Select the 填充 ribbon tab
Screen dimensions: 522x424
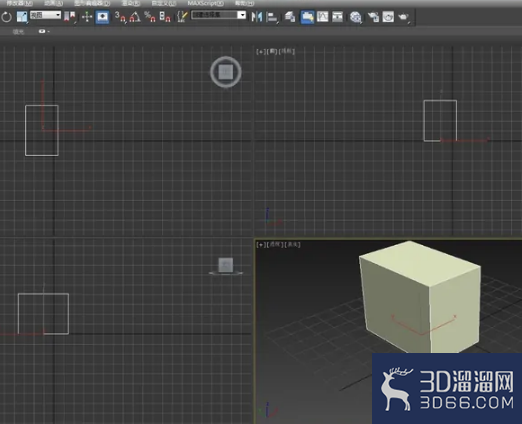tap(18, 32)
